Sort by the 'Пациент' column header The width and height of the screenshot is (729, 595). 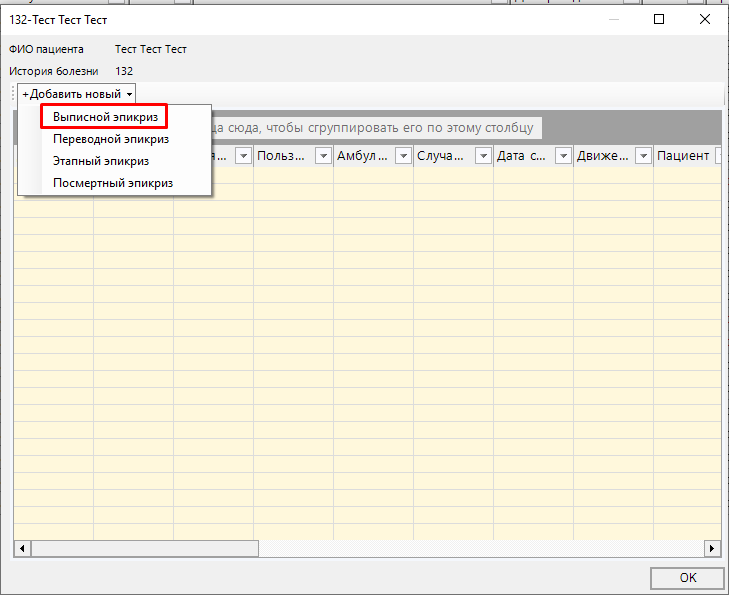tap(683, 156)
